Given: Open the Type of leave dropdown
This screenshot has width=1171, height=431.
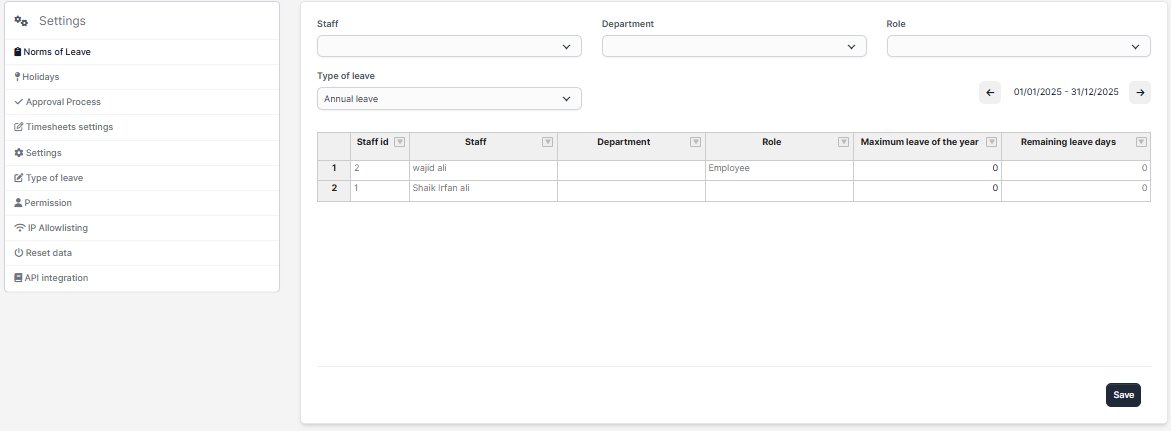Looking at the screenshot, I should (x=449, y=99).
